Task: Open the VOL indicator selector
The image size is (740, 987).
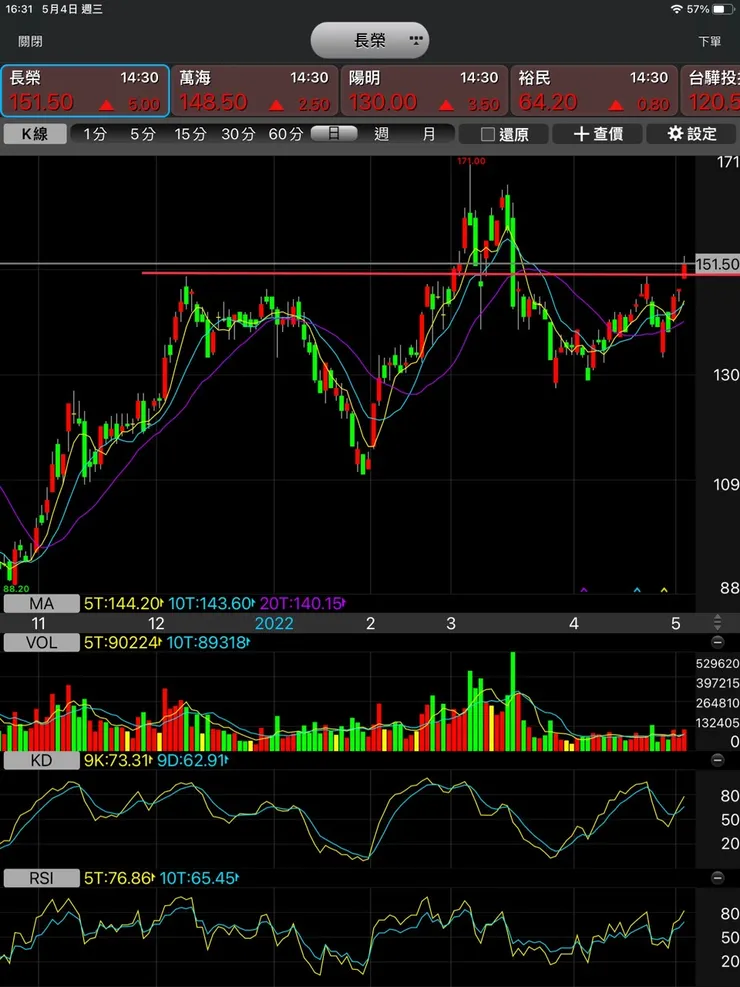Action: click(42, 643)
